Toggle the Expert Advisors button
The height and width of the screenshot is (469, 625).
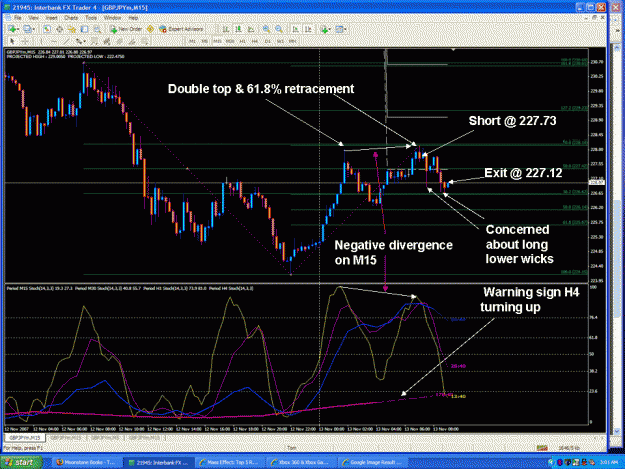click(181, 29)
